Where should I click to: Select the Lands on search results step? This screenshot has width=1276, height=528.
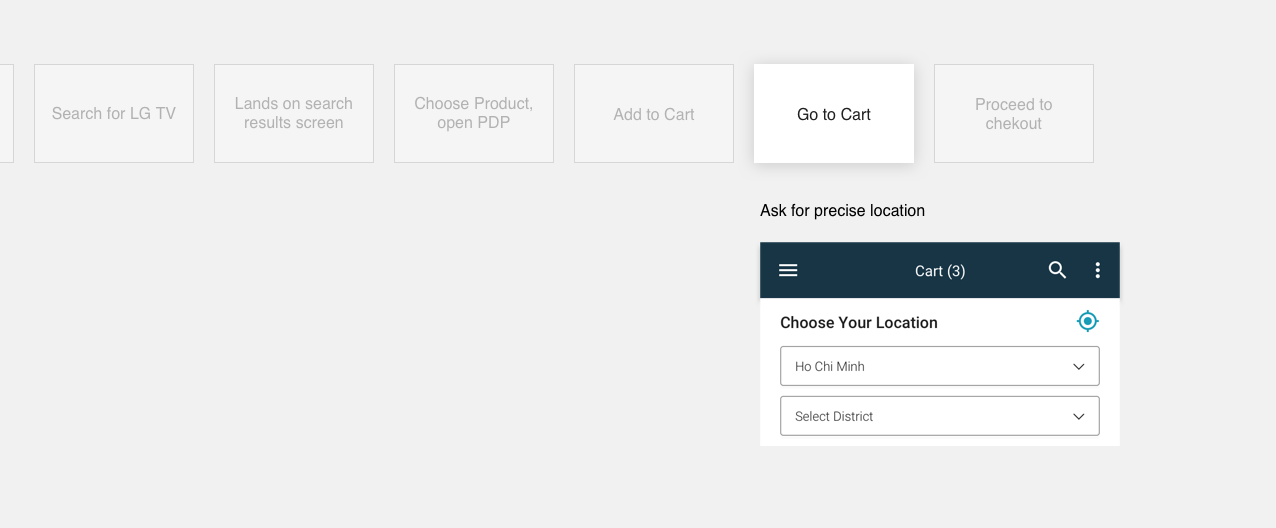click(x=294, y=114)
